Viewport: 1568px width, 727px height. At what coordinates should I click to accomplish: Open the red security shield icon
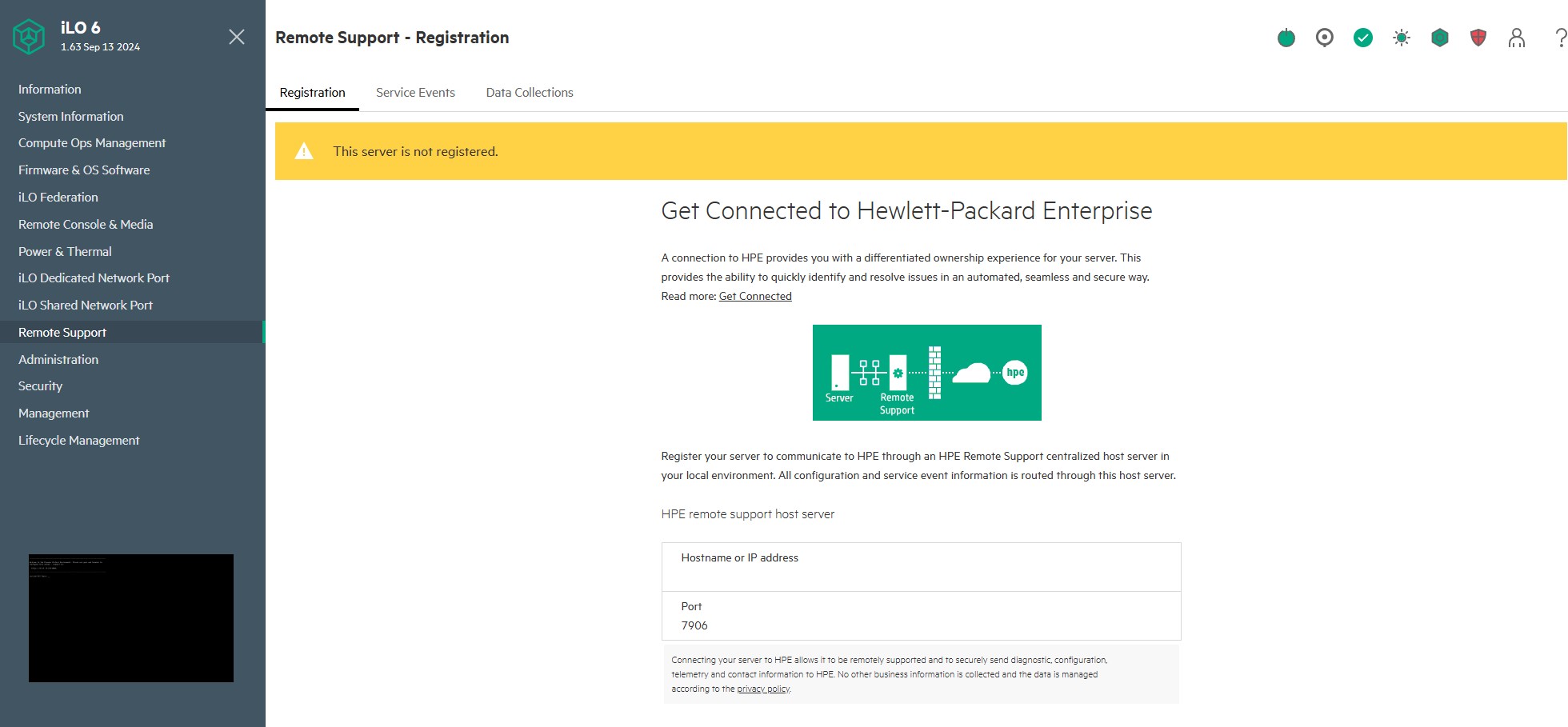coord(1478,38)
